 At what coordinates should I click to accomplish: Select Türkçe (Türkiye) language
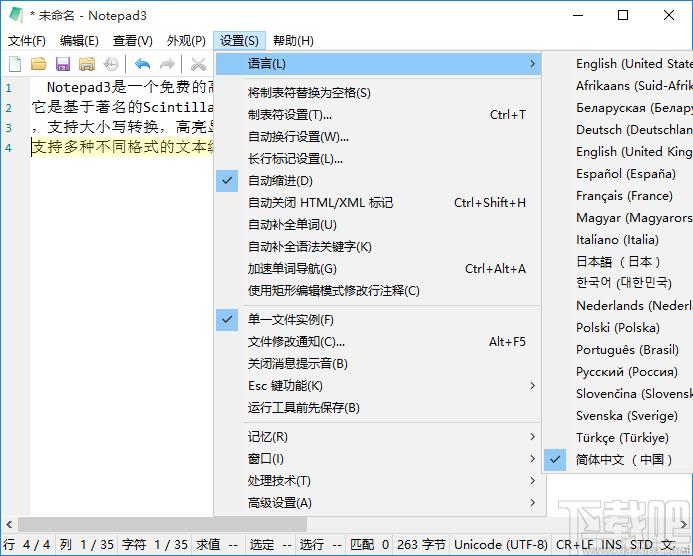click(619, 438)
